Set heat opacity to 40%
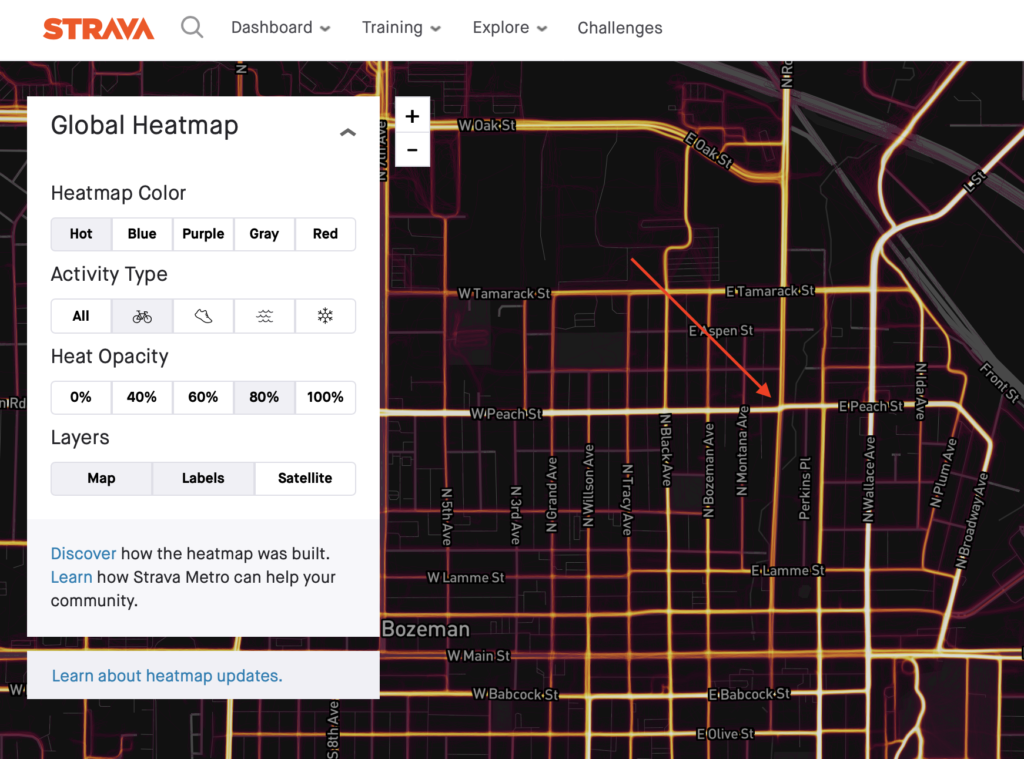Image resolution: width=1024 pixels, height=759 pixels. (142, 397)
